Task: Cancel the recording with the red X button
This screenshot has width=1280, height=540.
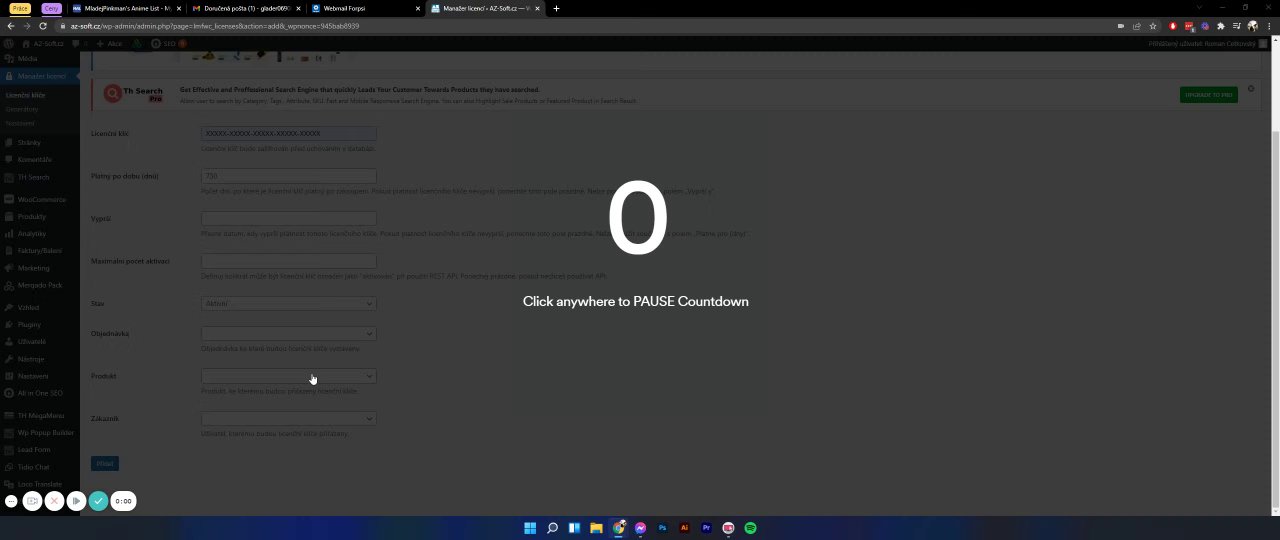Action: click(x=55, y=501)
